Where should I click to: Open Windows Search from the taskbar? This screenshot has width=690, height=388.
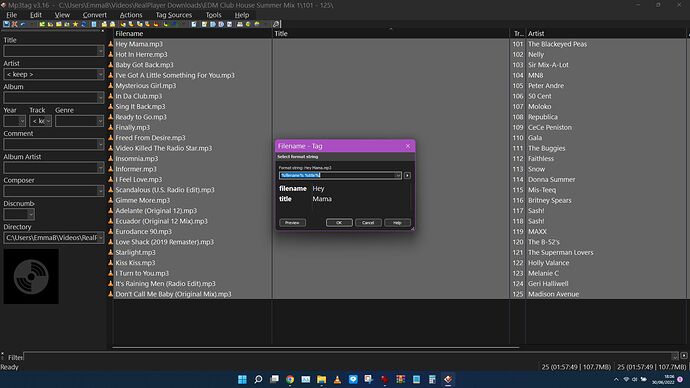pyautogui.click(x=258, y=379)
